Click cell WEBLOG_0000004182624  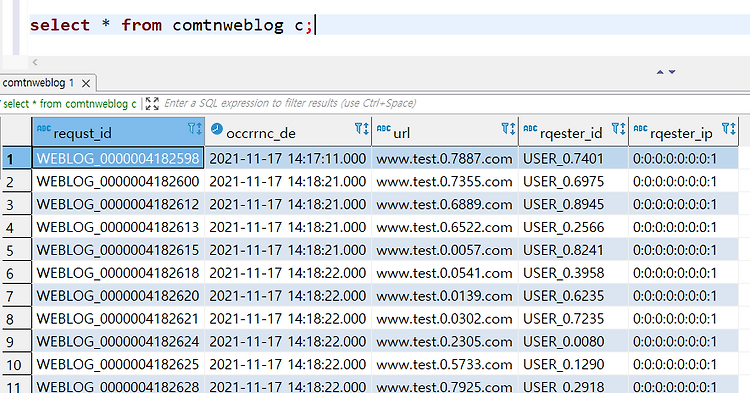(118, 341)
